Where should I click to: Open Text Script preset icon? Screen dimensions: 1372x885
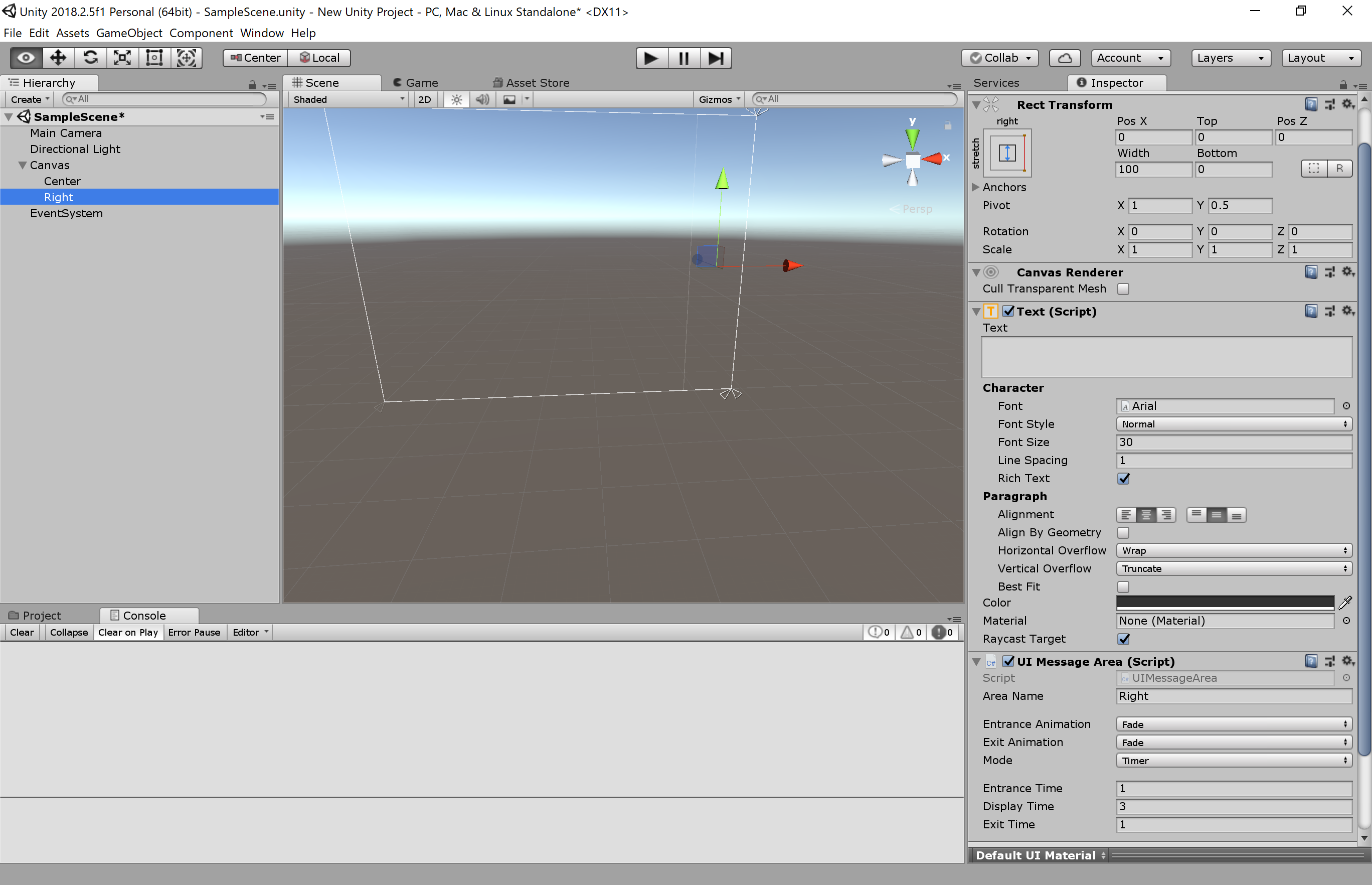click(1329, 311)
